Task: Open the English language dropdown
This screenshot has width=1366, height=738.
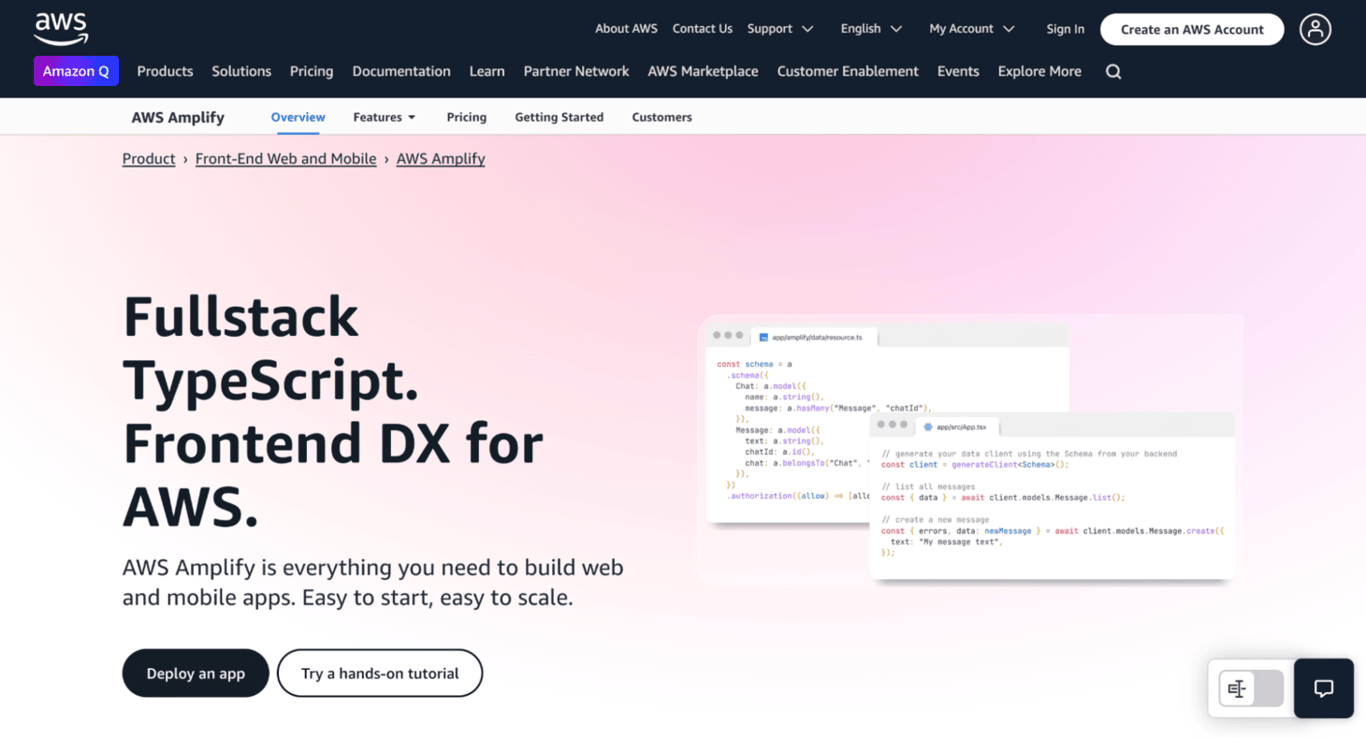Action: pos(870,28)
